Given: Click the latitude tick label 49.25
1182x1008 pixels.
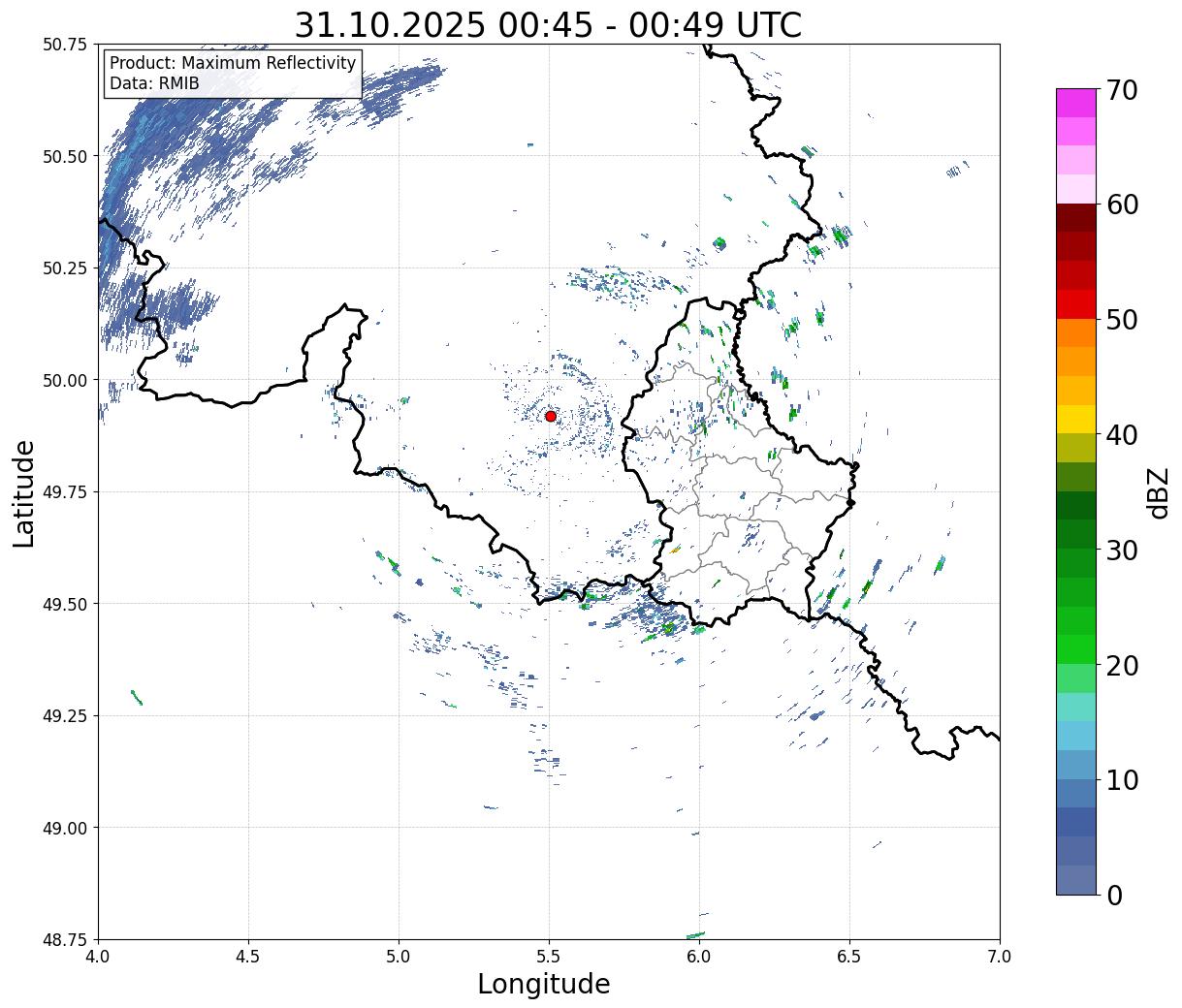Looking at the screenshot, I should pyautogui.click(x=65, y=716).
